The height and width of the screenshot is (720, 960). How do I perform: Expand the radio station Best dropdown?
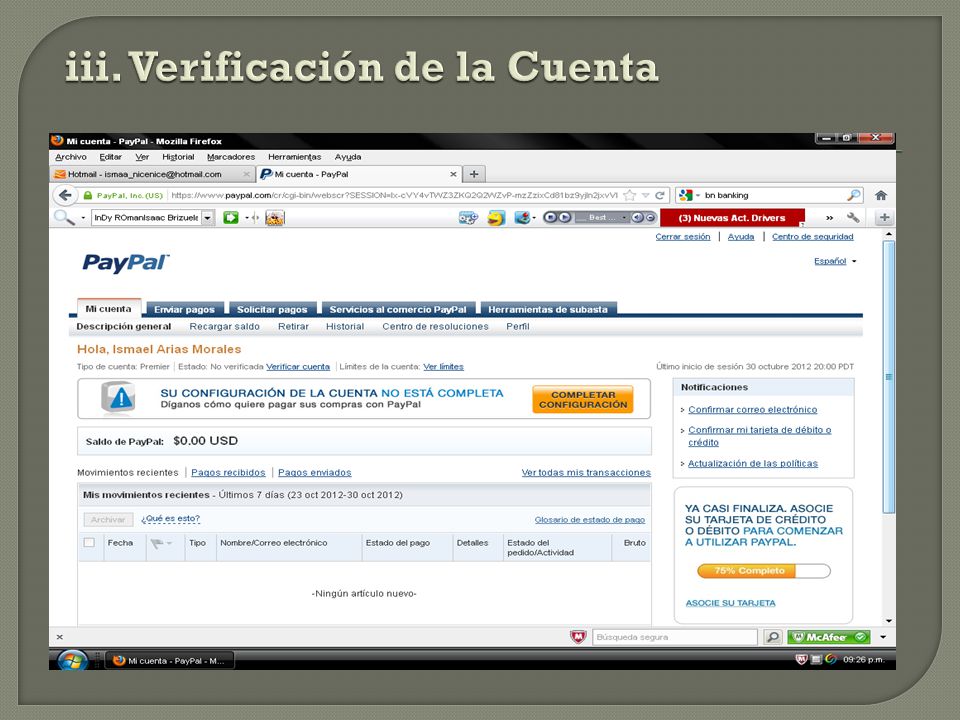click(x=624, y=217)
